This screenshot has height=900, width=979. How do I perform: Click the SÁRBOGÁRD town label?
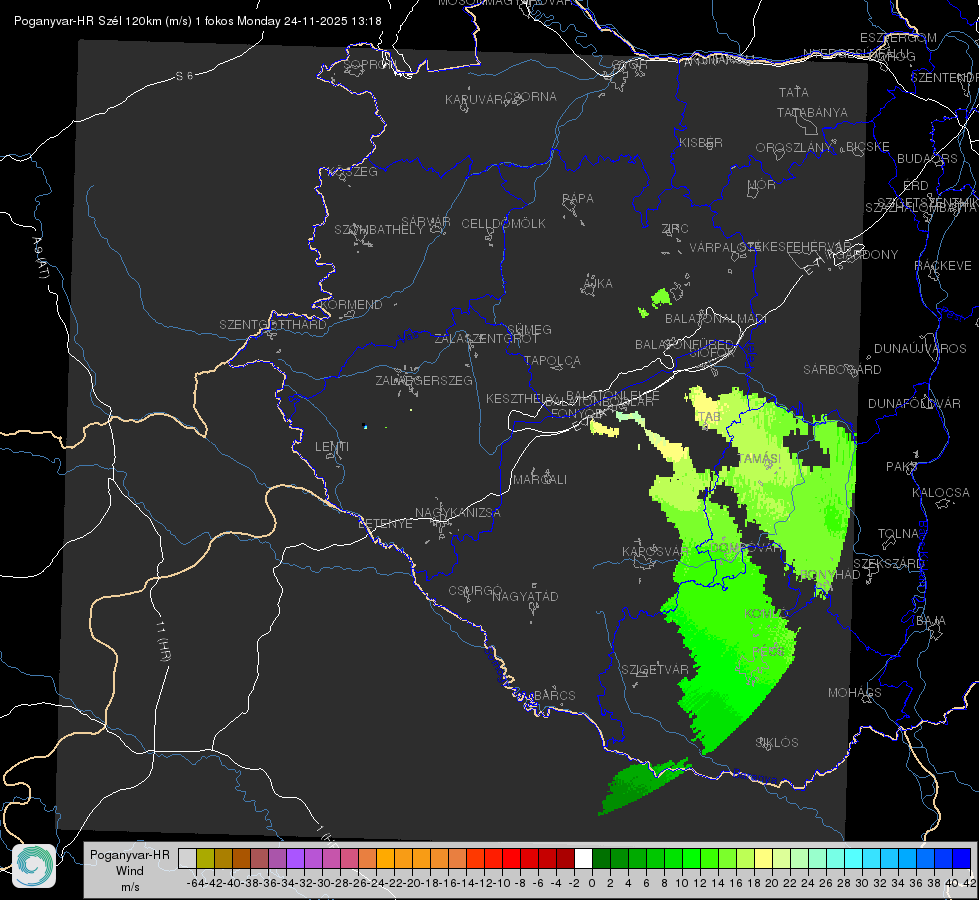[x=842, y=370]
